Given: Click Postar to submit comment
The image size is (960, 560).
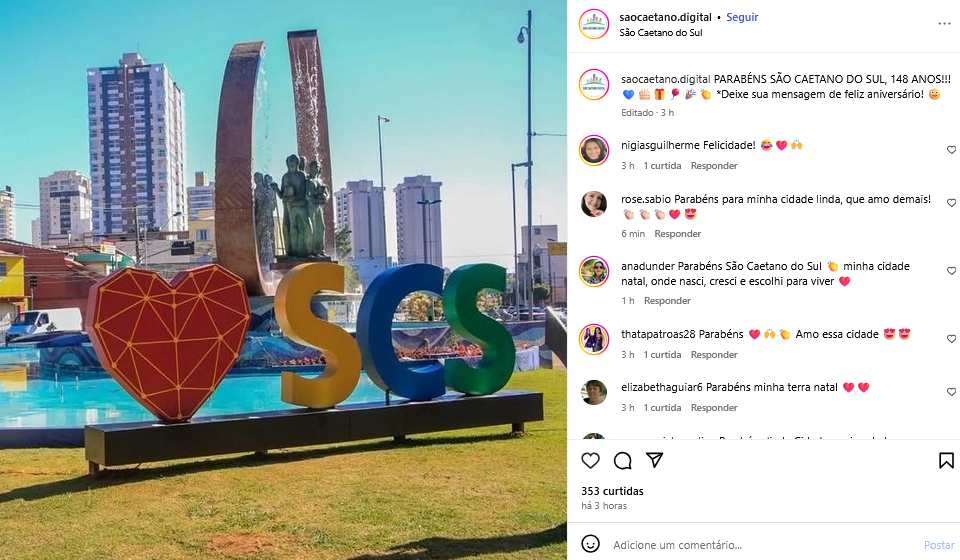Looking at the screenshot, I should click(939, 545).
